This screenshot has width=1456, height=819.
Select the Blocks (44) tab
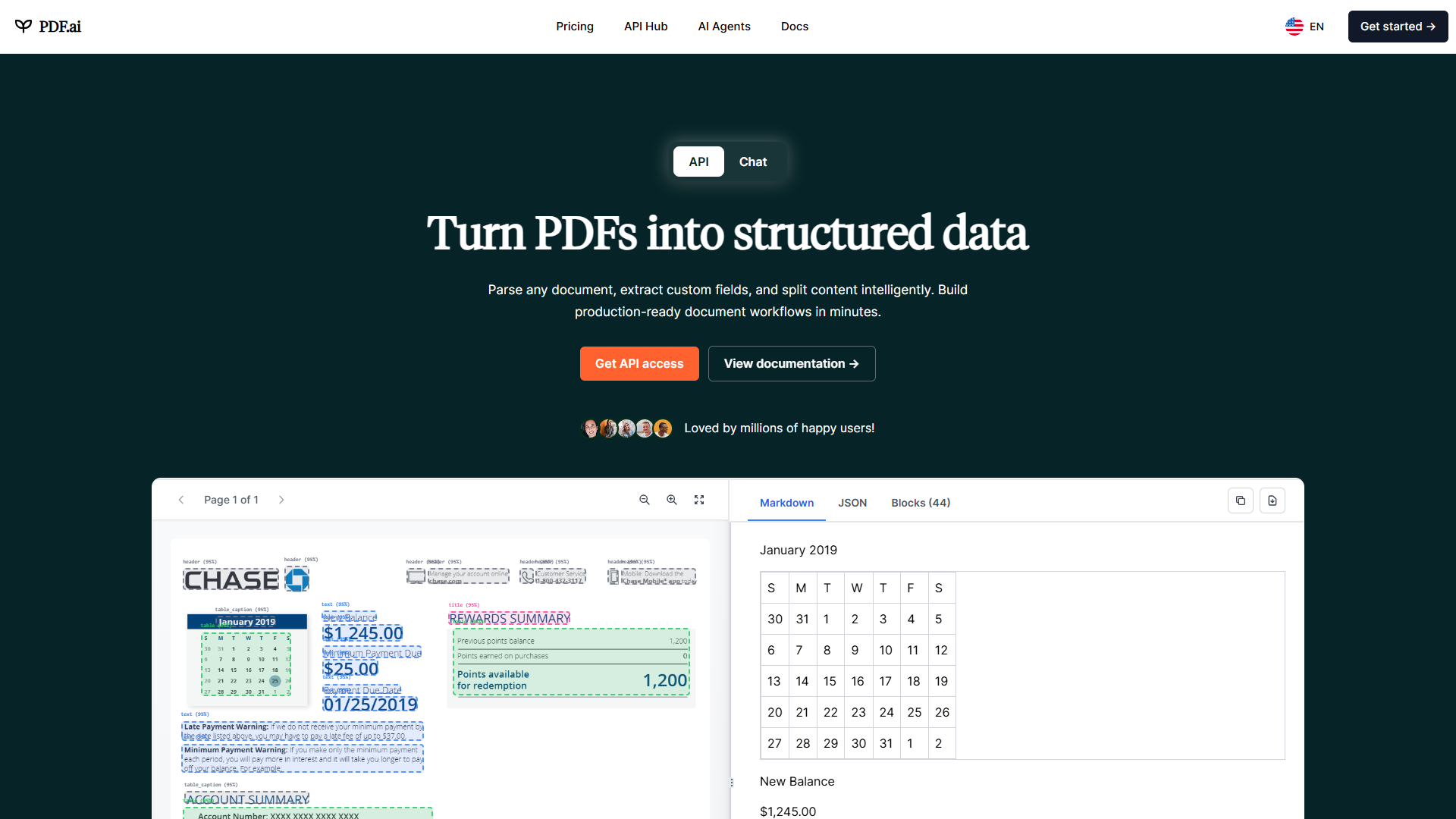tap(921, 503)
